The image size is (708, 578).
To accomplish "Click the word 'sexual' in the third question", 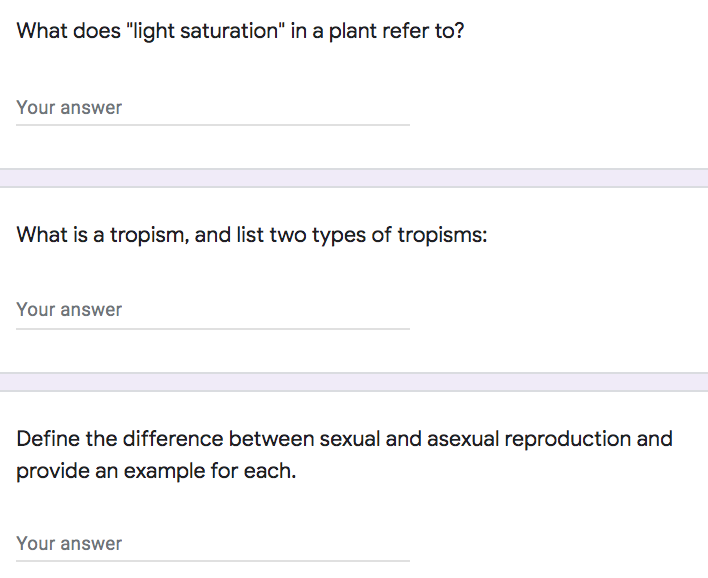I will pos(351,438).
